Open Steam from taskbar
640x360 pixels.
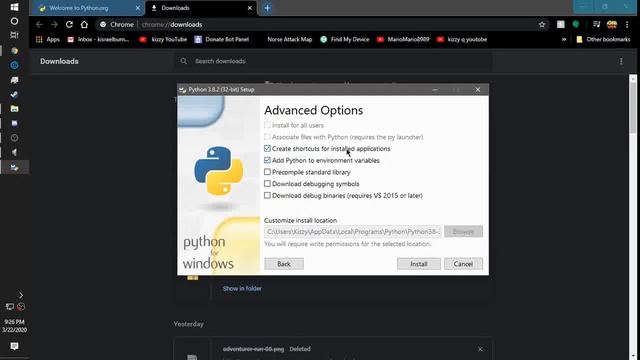pyautogui.click(x=14, y=94)
